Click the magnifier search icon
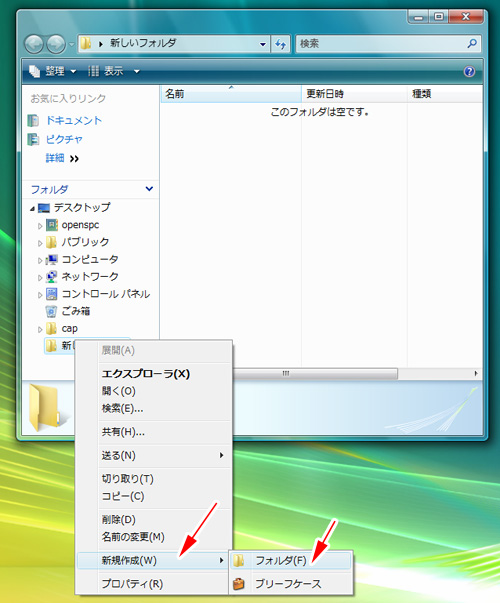This screenshot has width=500, height=603. tap(472, 43)
